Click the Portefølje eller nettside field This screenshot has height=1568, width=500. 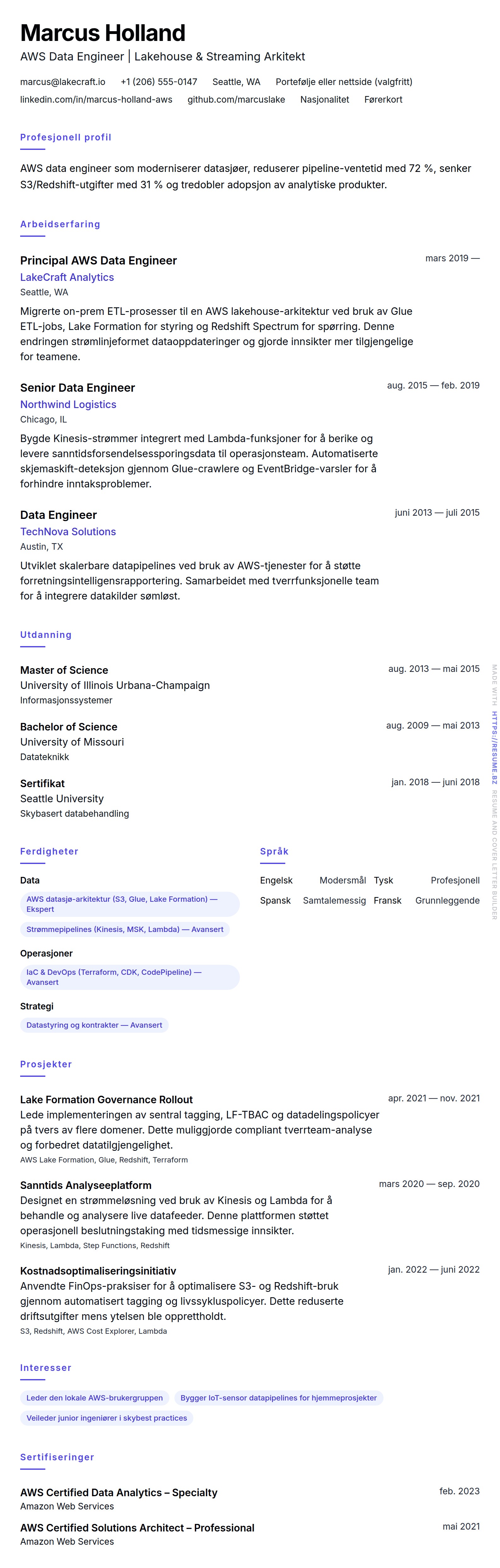tap(344, 82)
